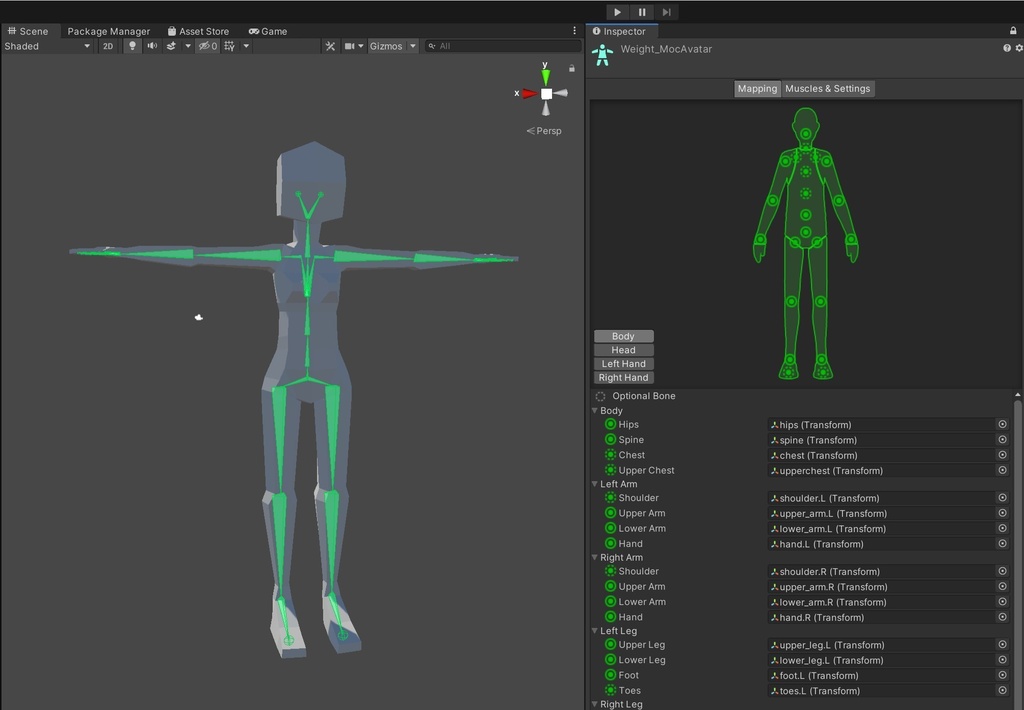The width and height of the screenshot is (1024, 710).
Task: Open the object picker for the Hips transform
Action: click(1002, 424)
